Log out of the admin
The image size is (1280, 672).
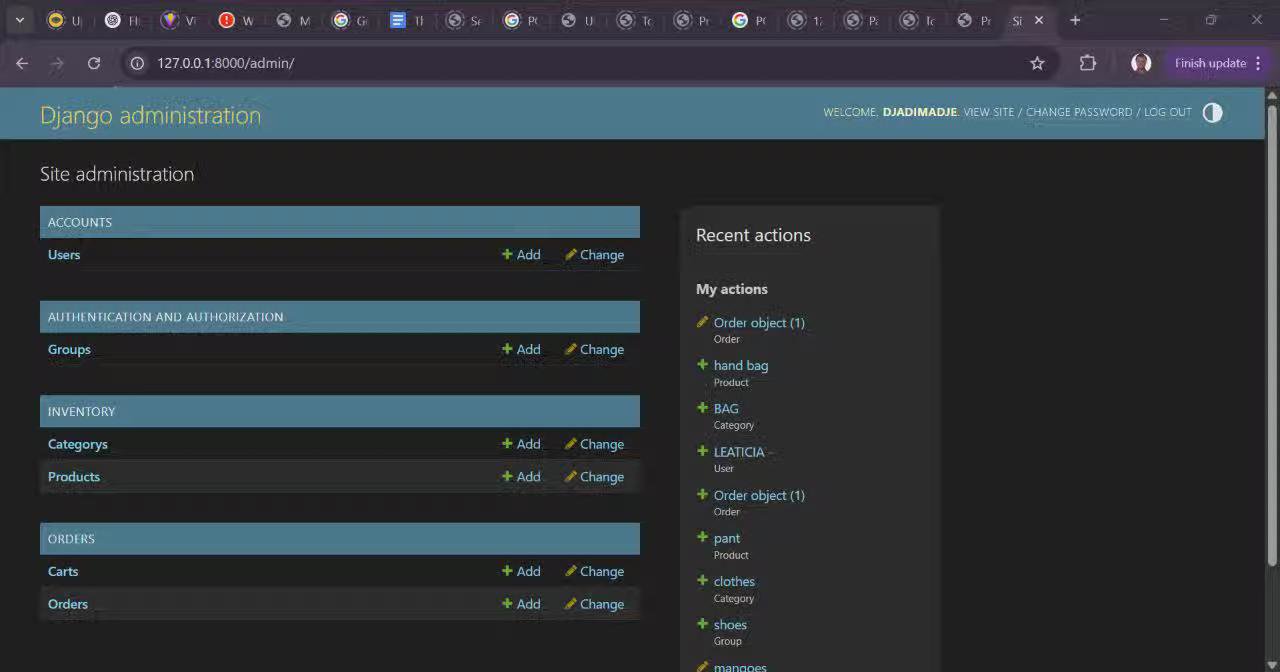pos(1168,112)
